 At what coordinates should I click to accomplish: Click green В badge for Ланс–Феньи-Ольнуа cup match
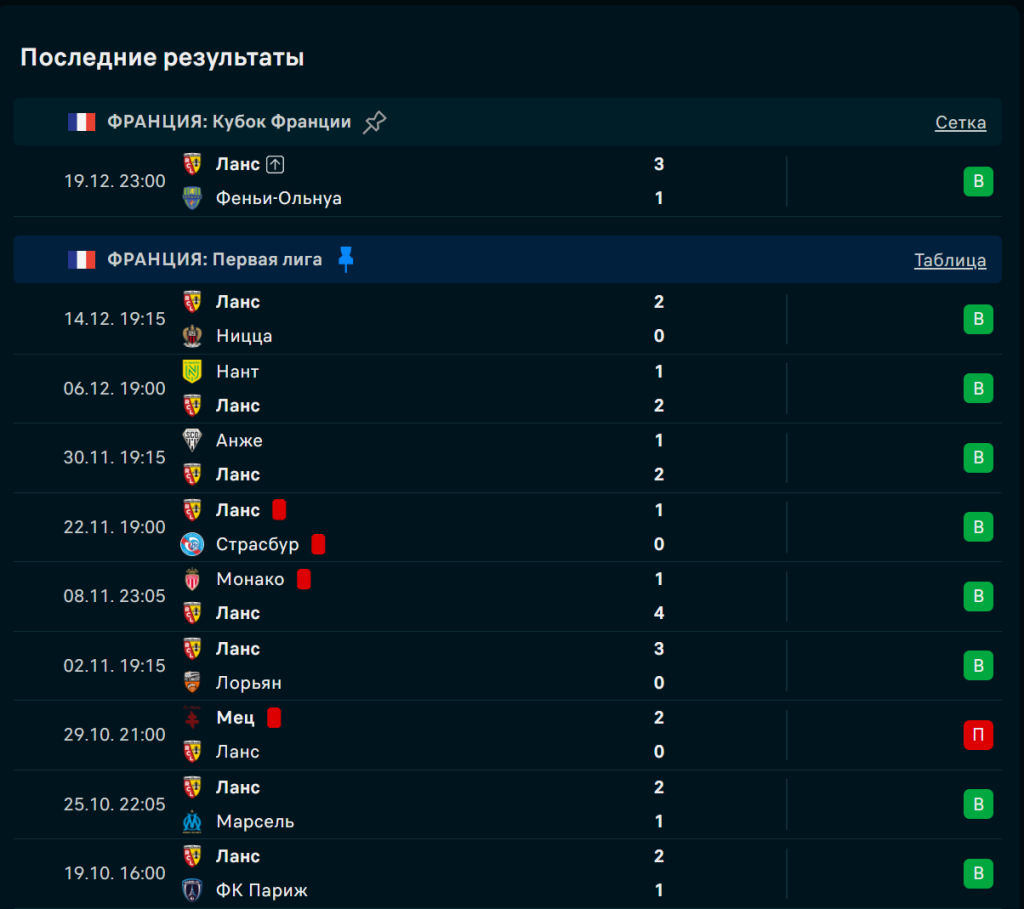coord(978,181)
